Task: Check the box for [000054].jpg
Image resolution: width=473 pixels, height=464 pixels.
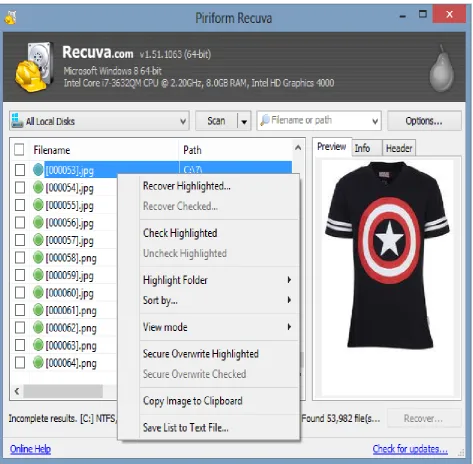Action: coord(20,188)
